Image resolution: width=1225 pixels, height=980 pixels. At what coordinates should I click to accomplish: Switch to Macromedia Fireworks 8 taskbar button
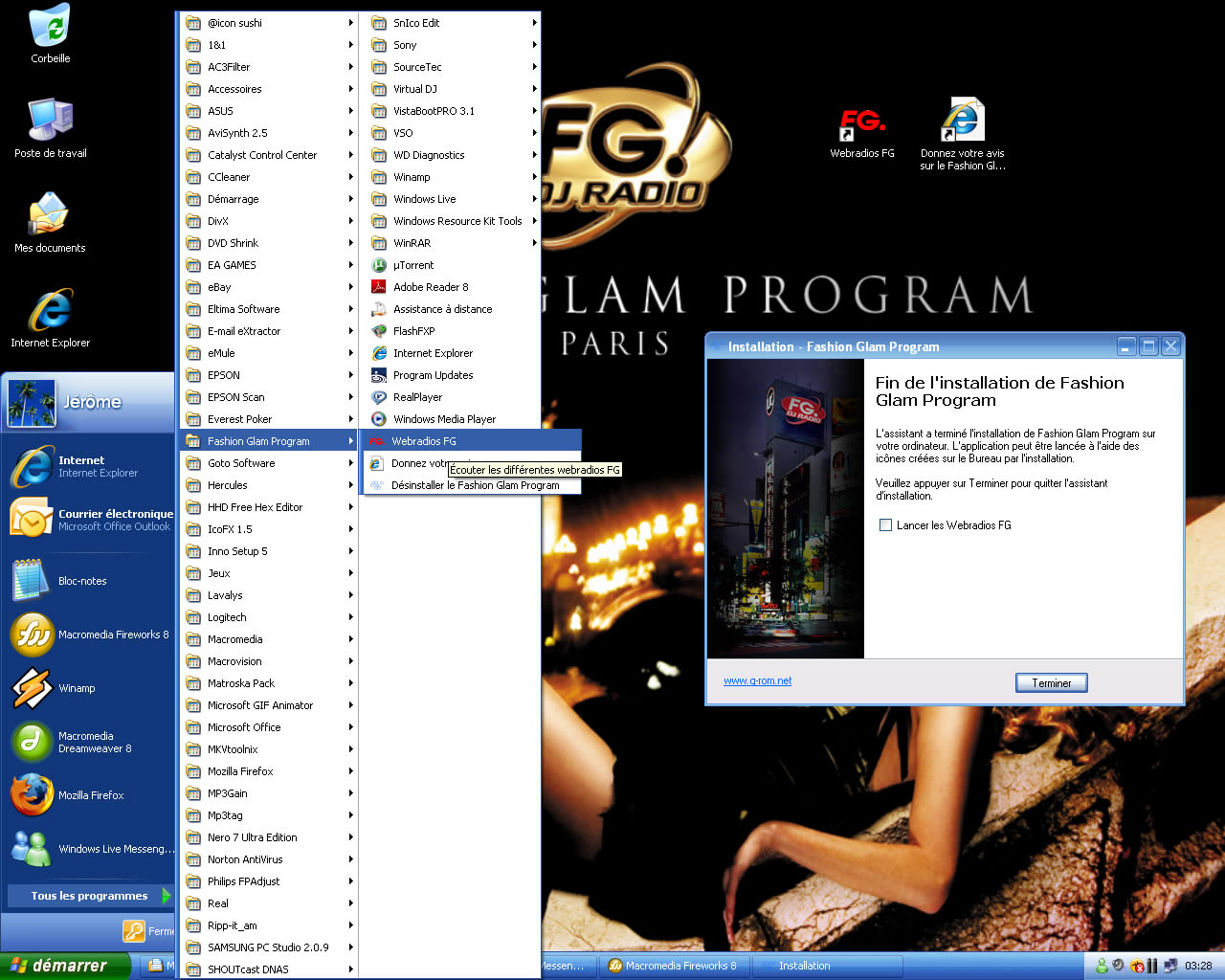(675, 966)
